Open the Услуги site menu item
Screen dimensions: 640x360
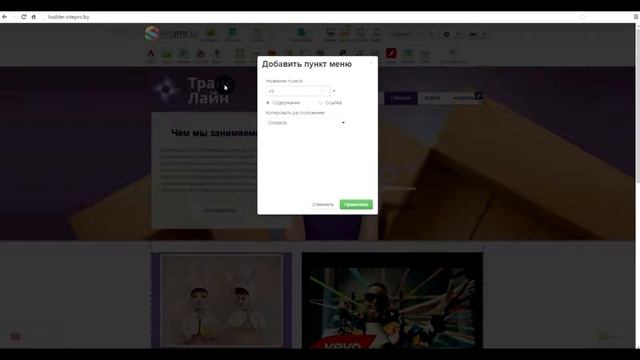click(x=432, y=98)
